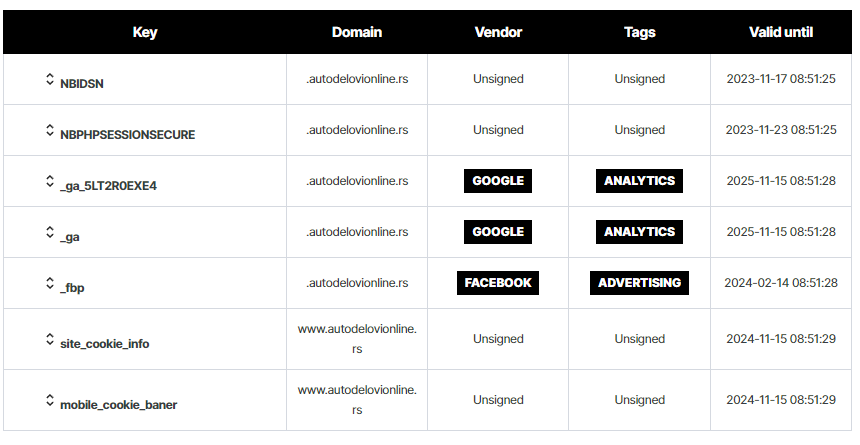
Task: Click the Domain column header
Action: [357, 32]
